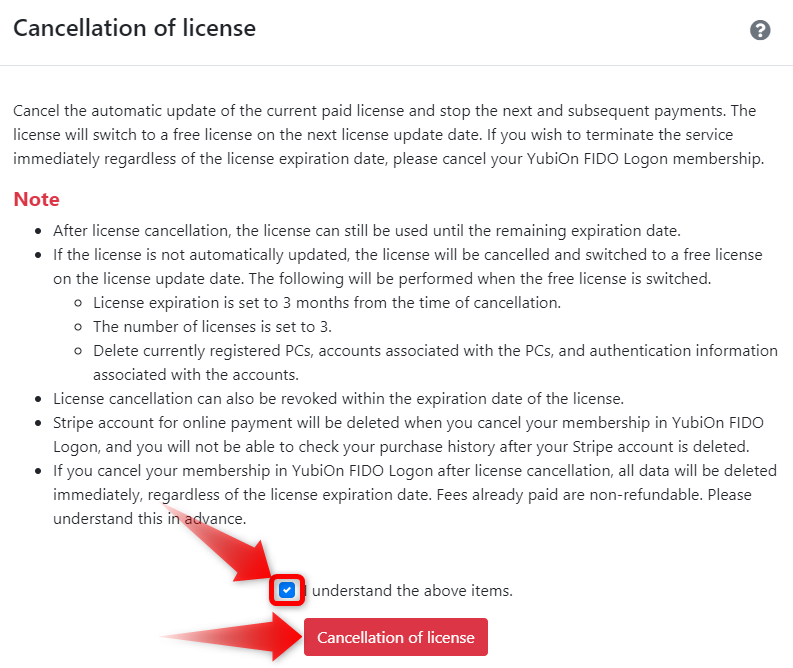Click the intro paragraph about automatic update

388,135
